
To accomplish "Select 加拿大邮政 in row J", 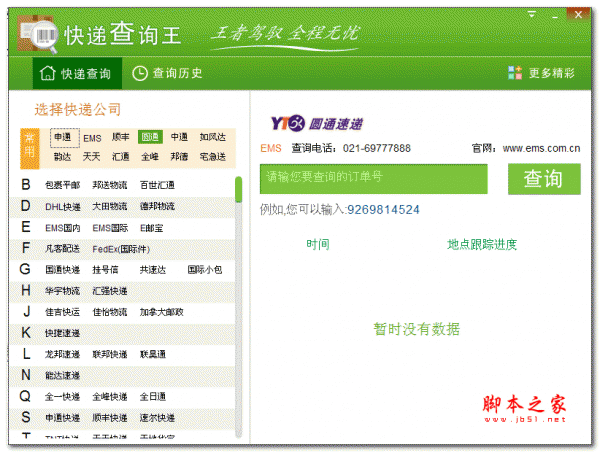I will tap(161, 312).
